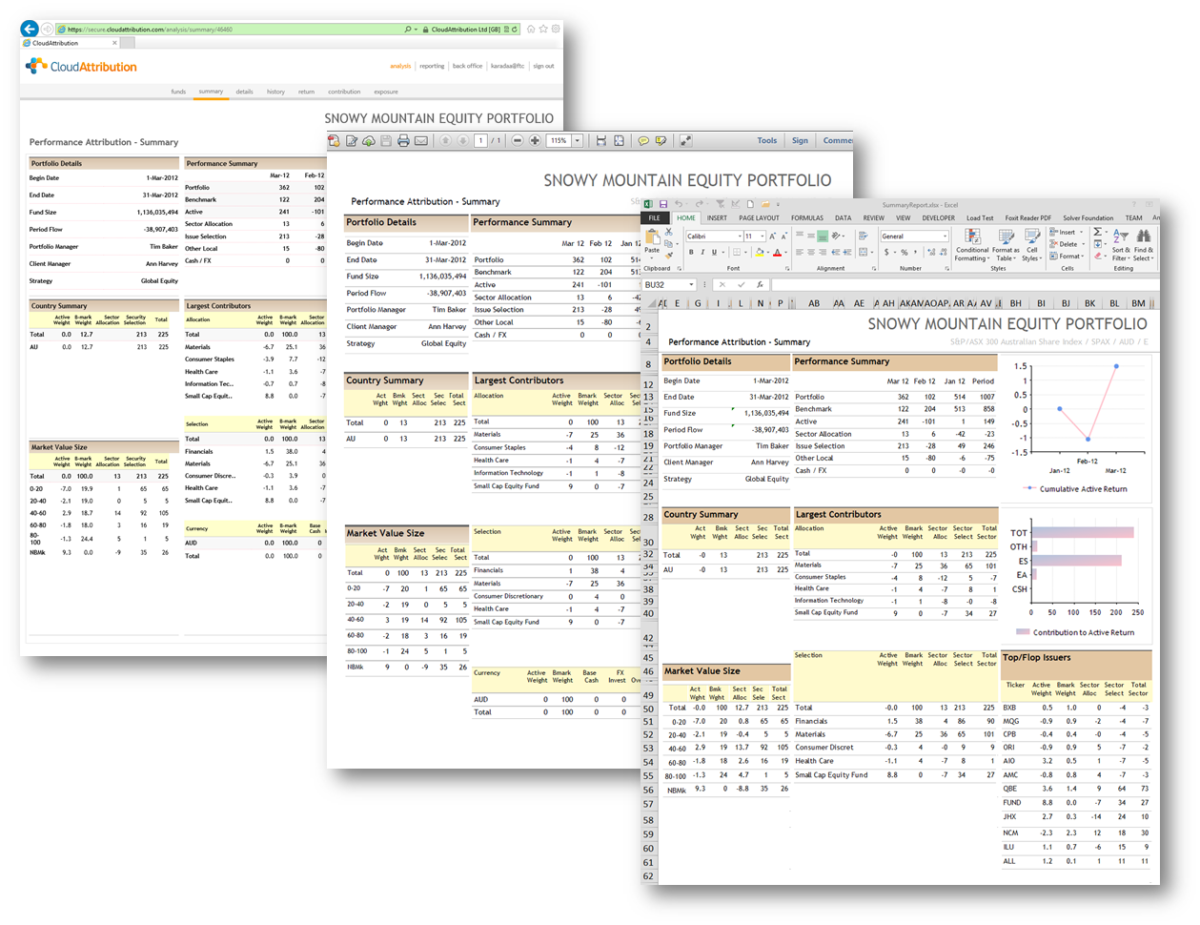Click Conditional Formatting in the Excel ribbon
Viewport: 1200px width, 925px height.
point(971,247)
